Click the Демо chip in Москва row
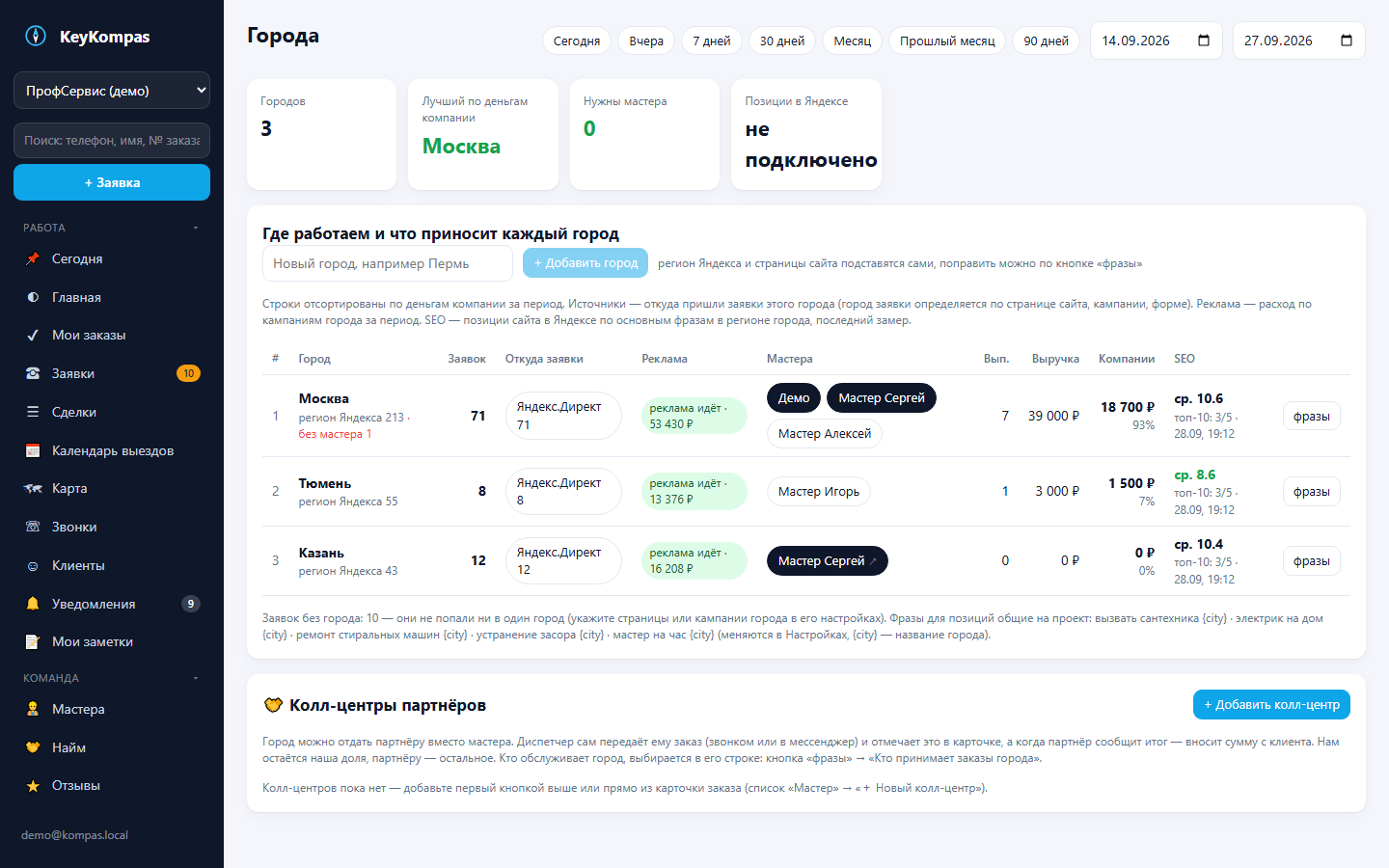The height and width of the screenshot is (868, 1389). (x=794, y=397)
